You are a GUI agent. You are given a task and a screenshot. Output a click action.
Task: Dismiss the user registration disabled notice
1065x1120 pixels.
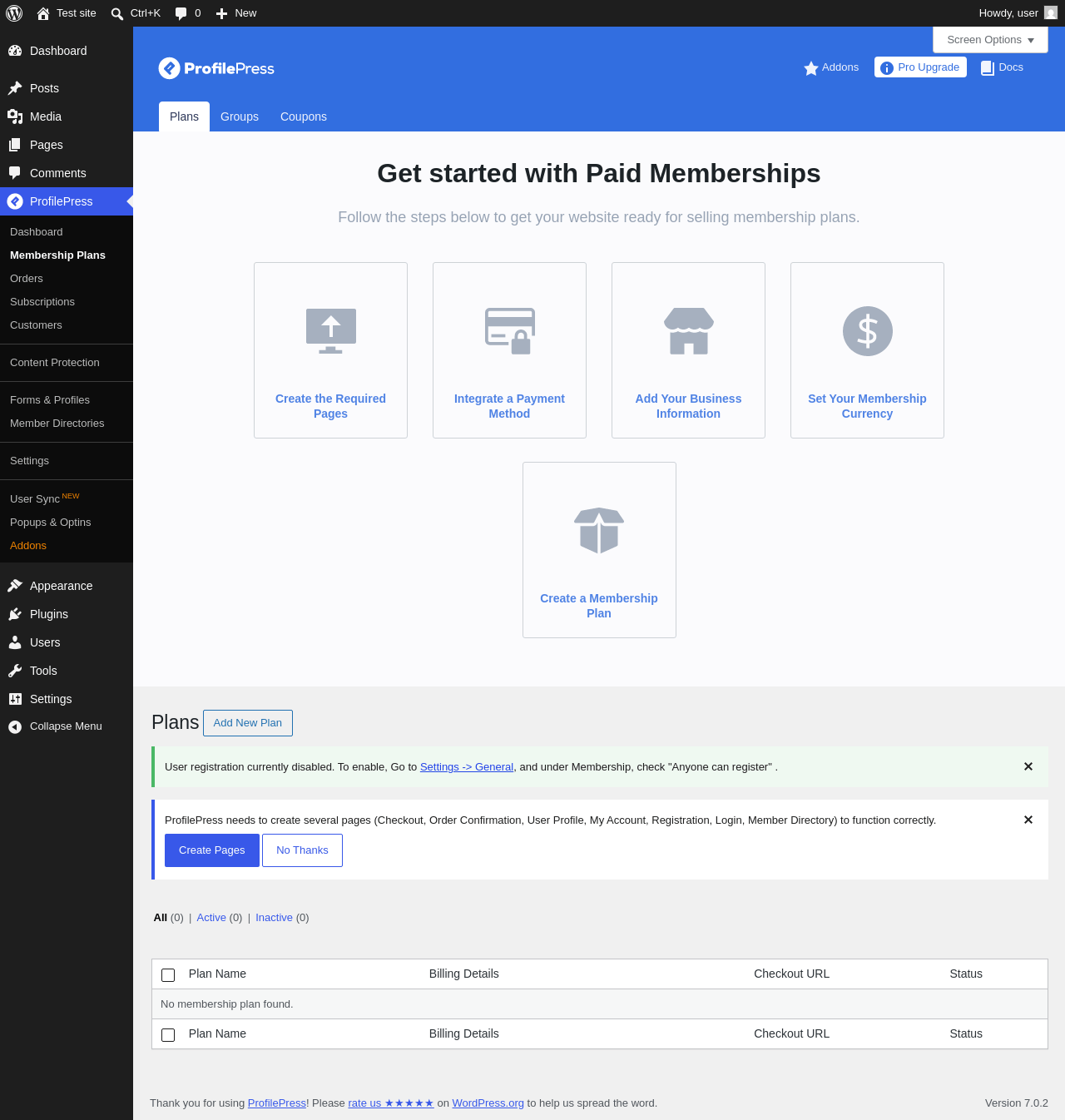1028,766
